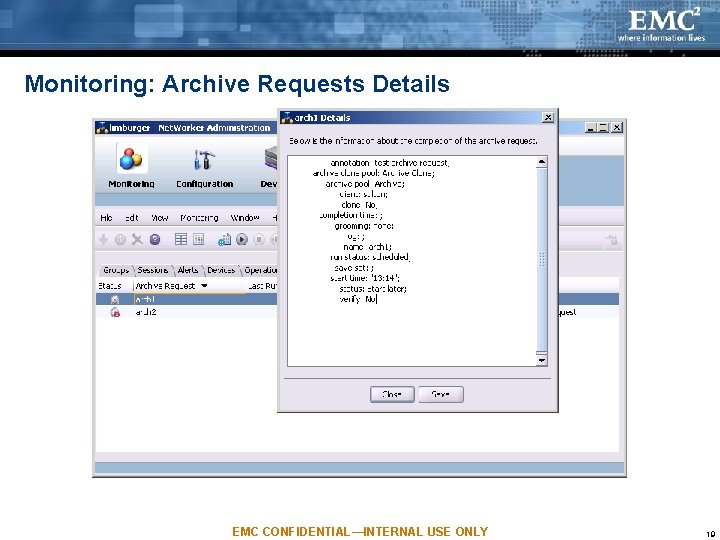Click the Status column header
The width and height of the screenshot is (720, 540).
114,286
